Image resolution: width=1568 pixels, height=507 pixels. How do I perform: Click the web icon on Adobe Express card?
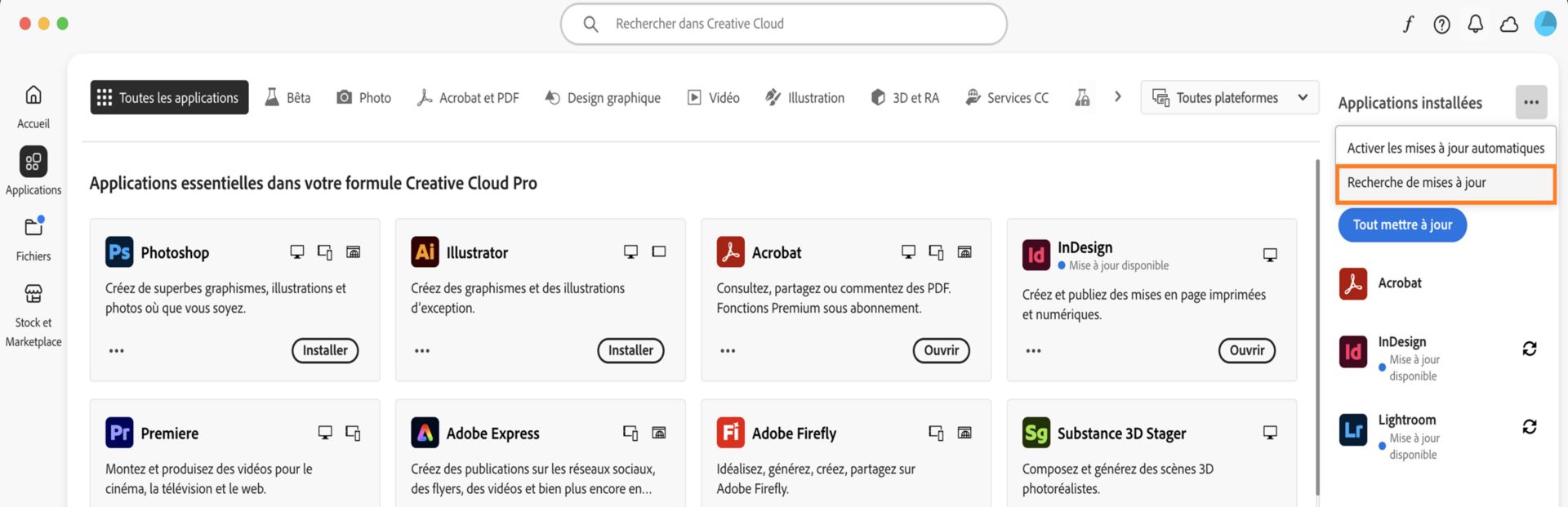pos(659,433)
